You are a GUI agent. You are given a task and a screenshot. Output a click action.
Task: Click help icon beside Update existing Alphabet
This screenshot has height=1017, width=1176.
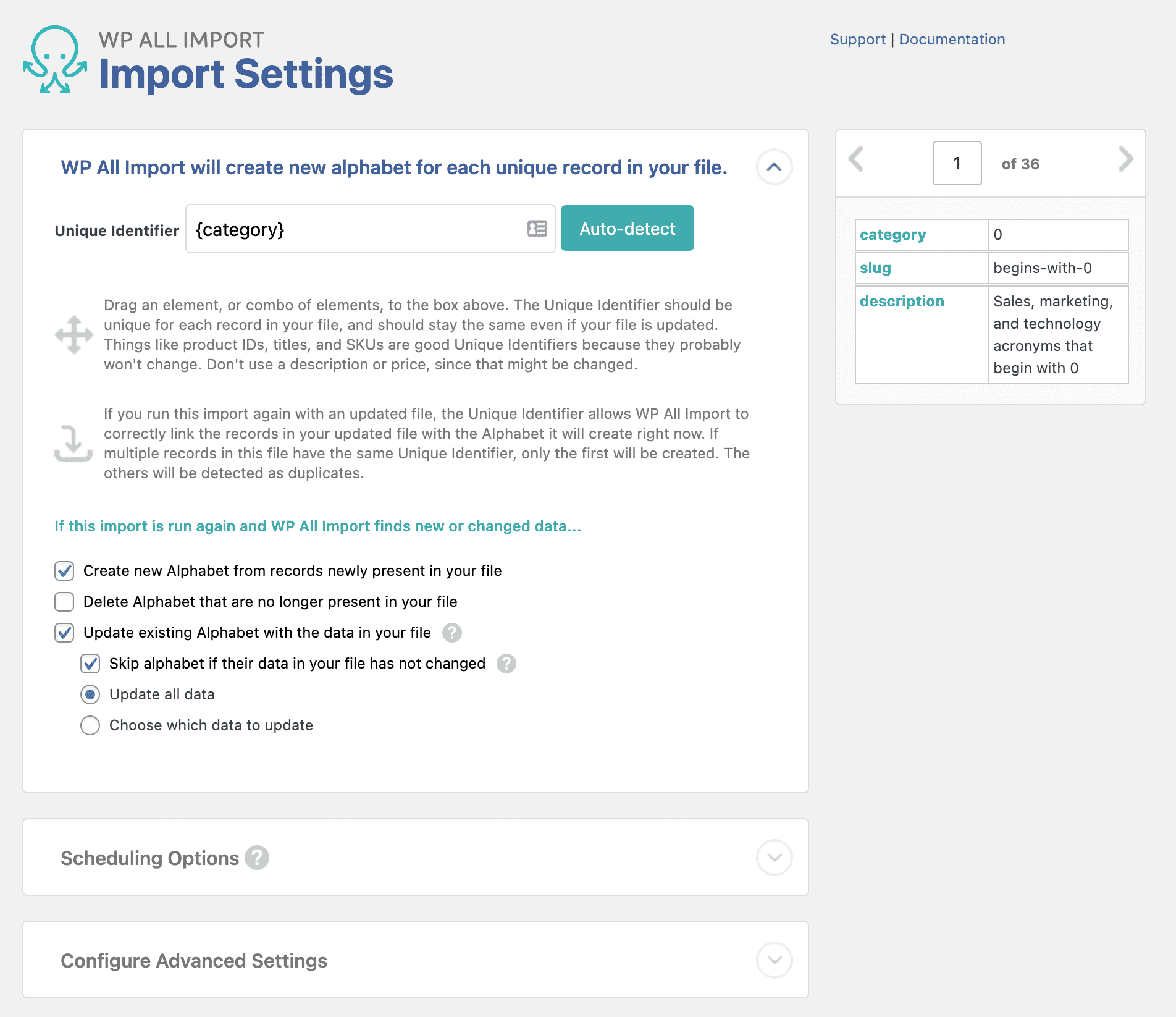[x=451, y=633]
